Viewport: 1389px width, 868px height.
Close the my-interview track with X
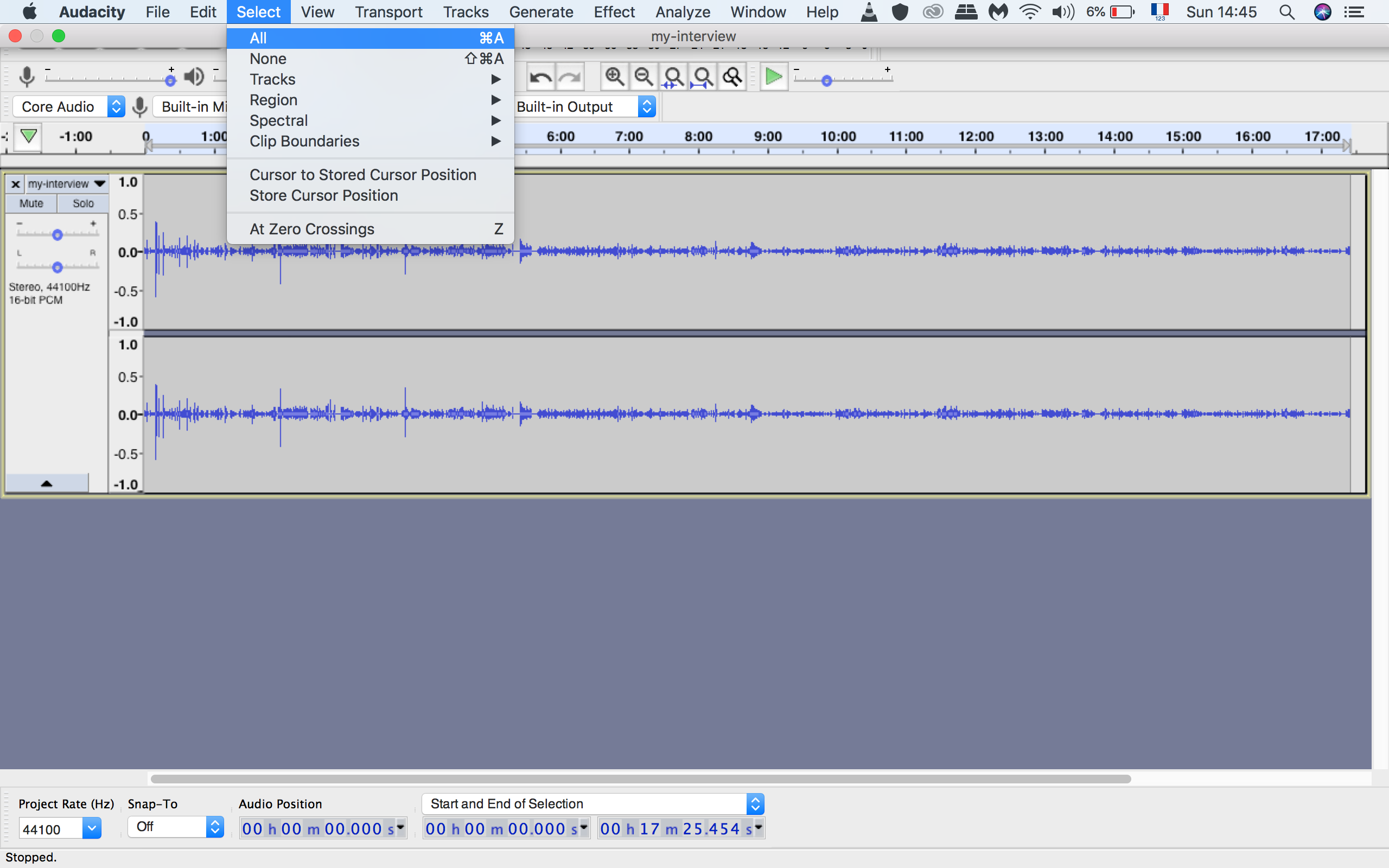tap(16, 184)
